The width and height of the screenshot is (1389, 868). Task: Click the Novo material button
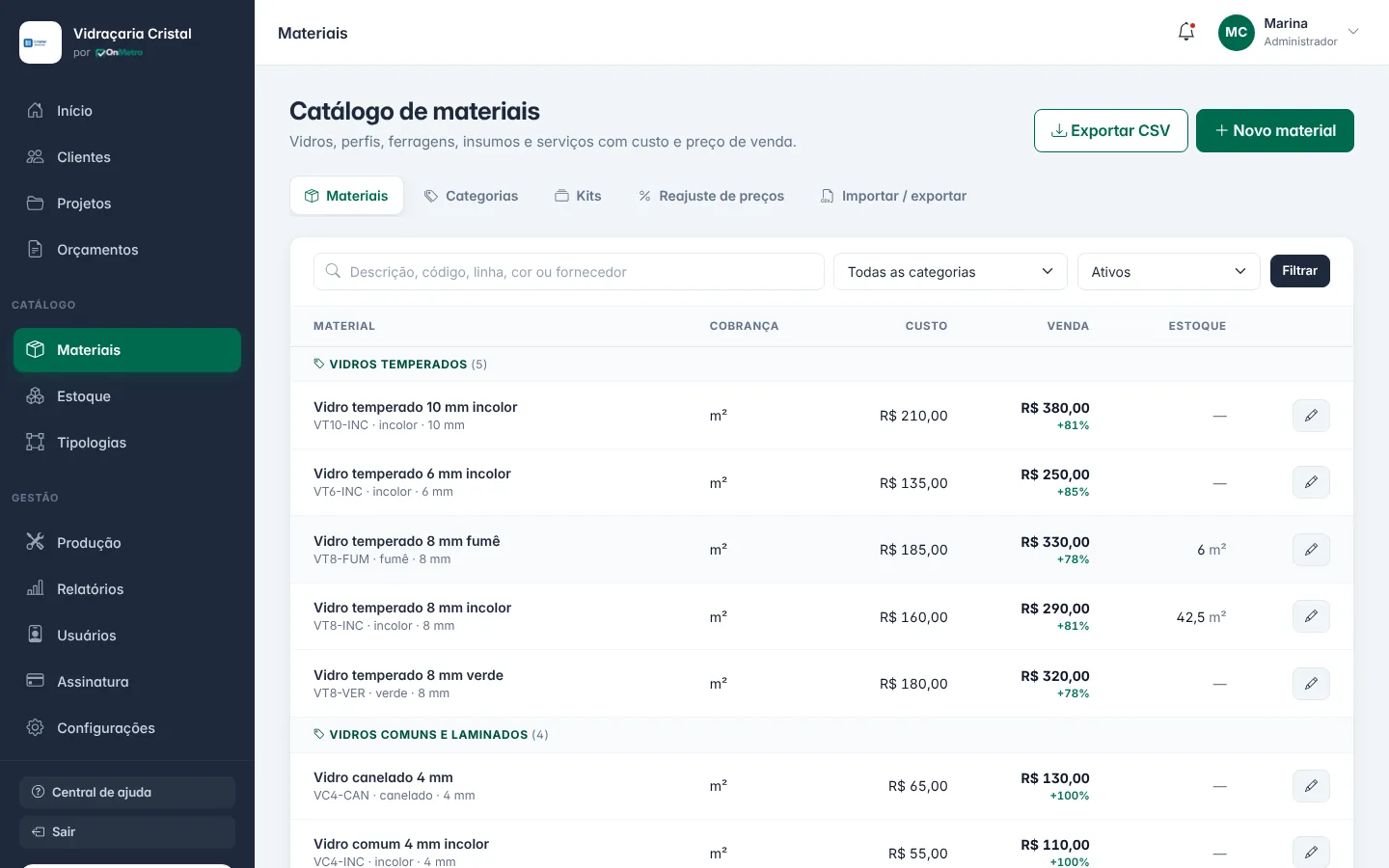click(x=1275, y=130)
